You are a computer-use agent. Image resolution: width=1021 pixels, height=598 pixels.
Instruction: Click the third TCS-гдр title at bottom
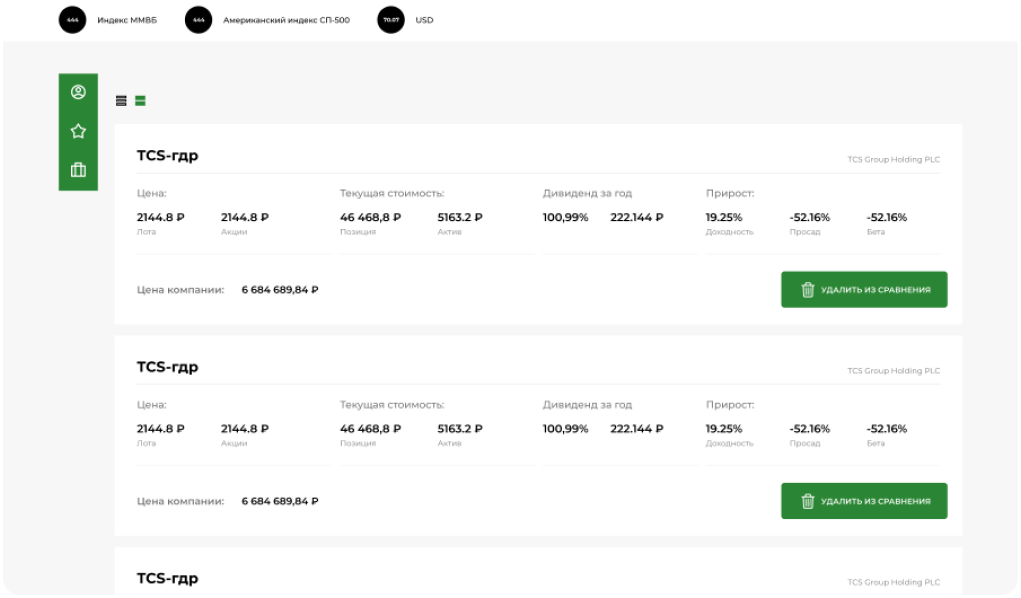point(167,579)
